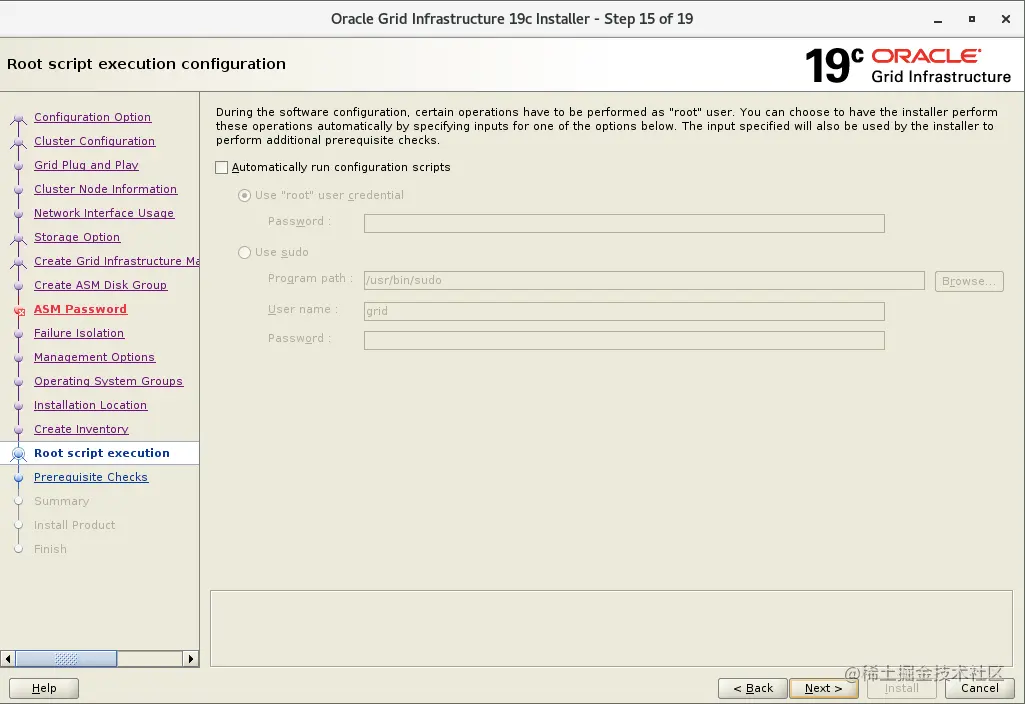Go to Operating System Groups
1025x704 pixels.
pyautogui.click(x=108, y=381)
